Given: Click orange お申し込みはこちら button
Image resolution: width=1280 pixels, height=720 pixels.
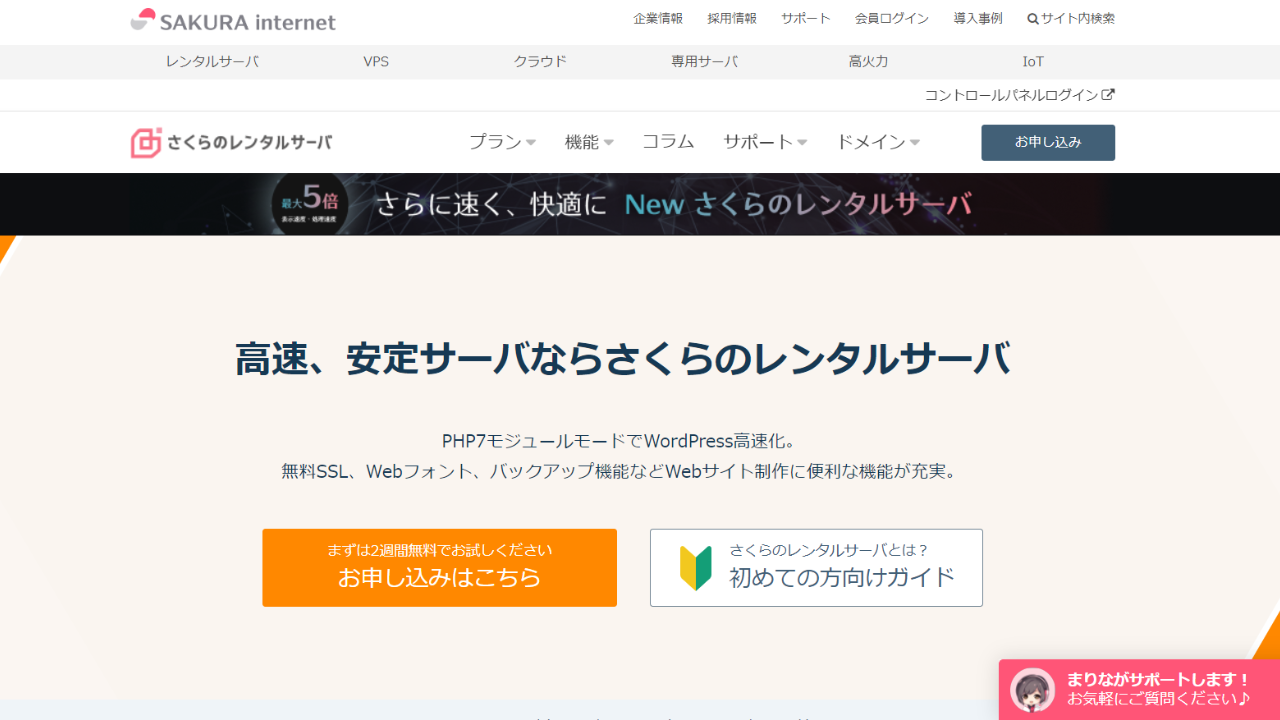Looking at the screenshot, I should click(439, 568).
